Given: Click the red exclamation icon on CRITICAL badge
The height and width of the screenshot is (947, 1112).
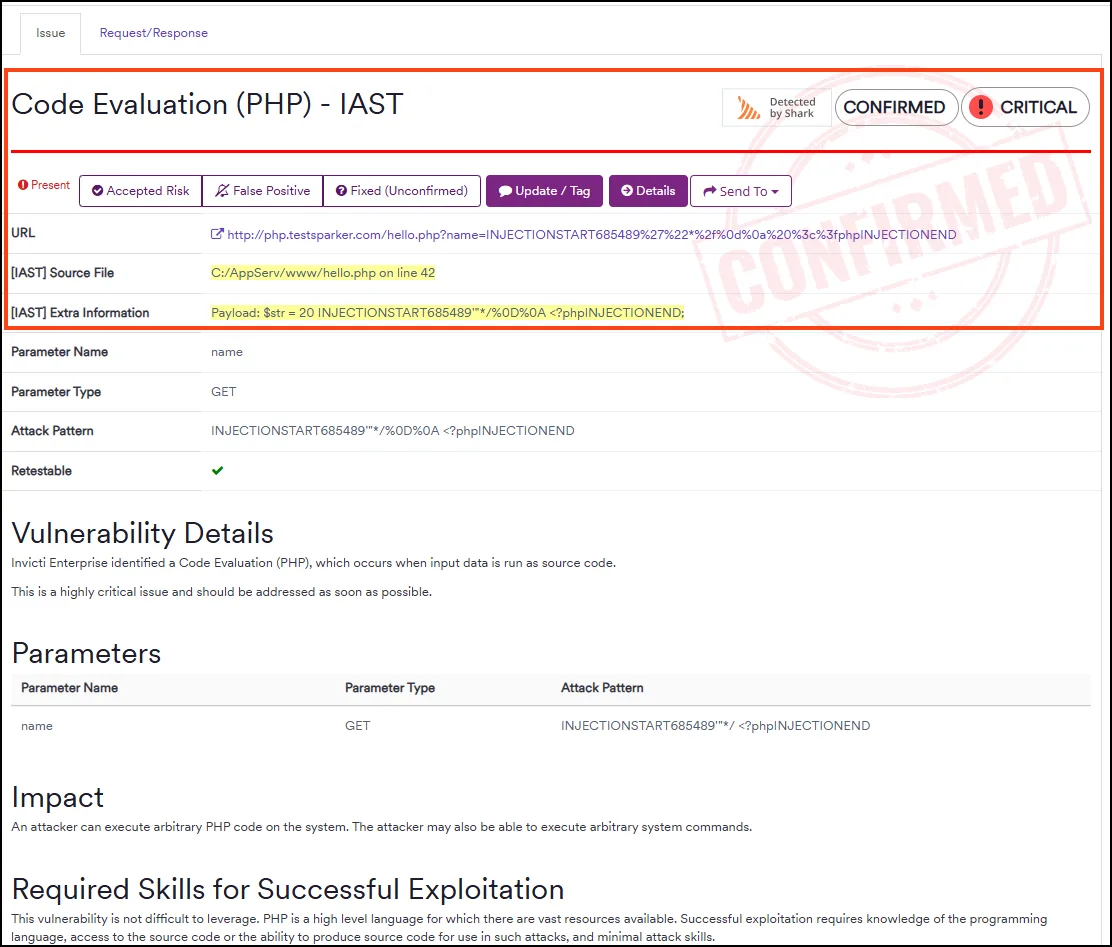Looking at the screenshot, I should pos(981,107).
